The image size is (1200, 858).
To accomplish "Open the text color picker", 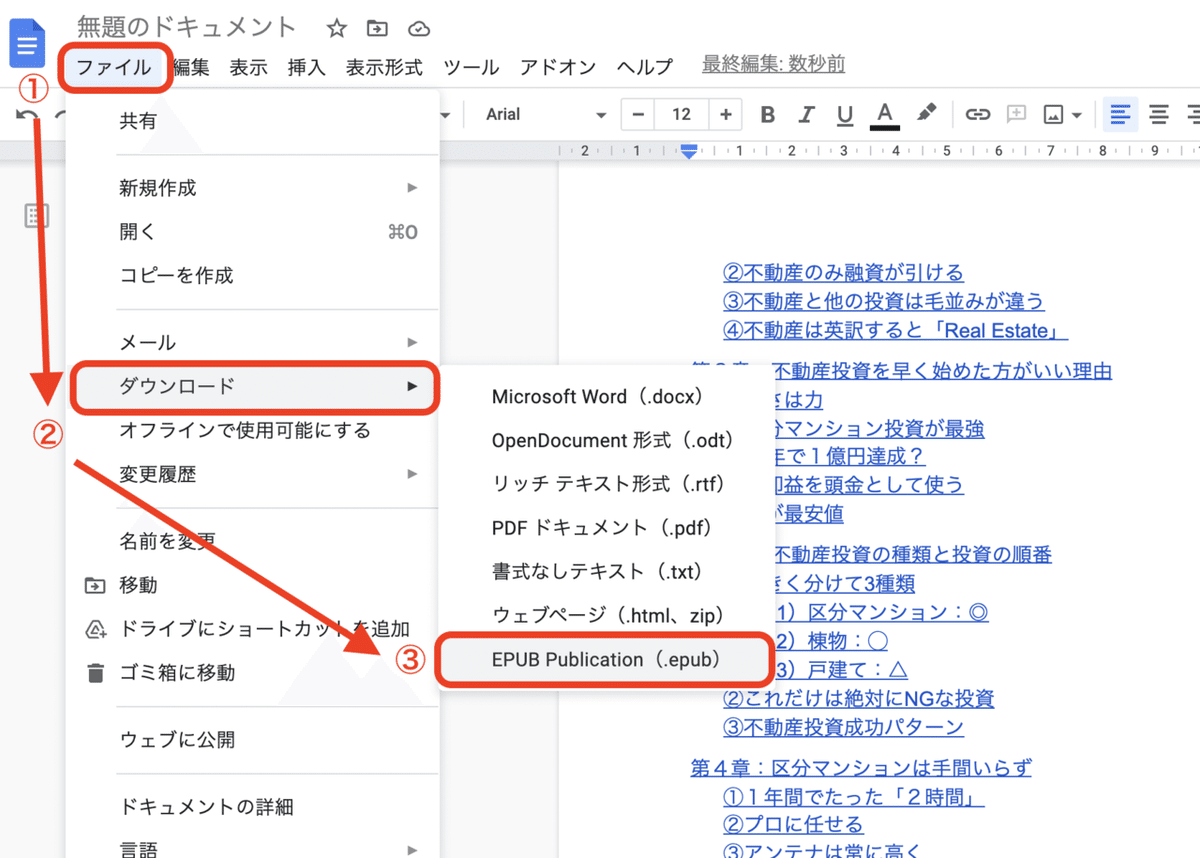I will pyautogui.click(x=884, y=115).
